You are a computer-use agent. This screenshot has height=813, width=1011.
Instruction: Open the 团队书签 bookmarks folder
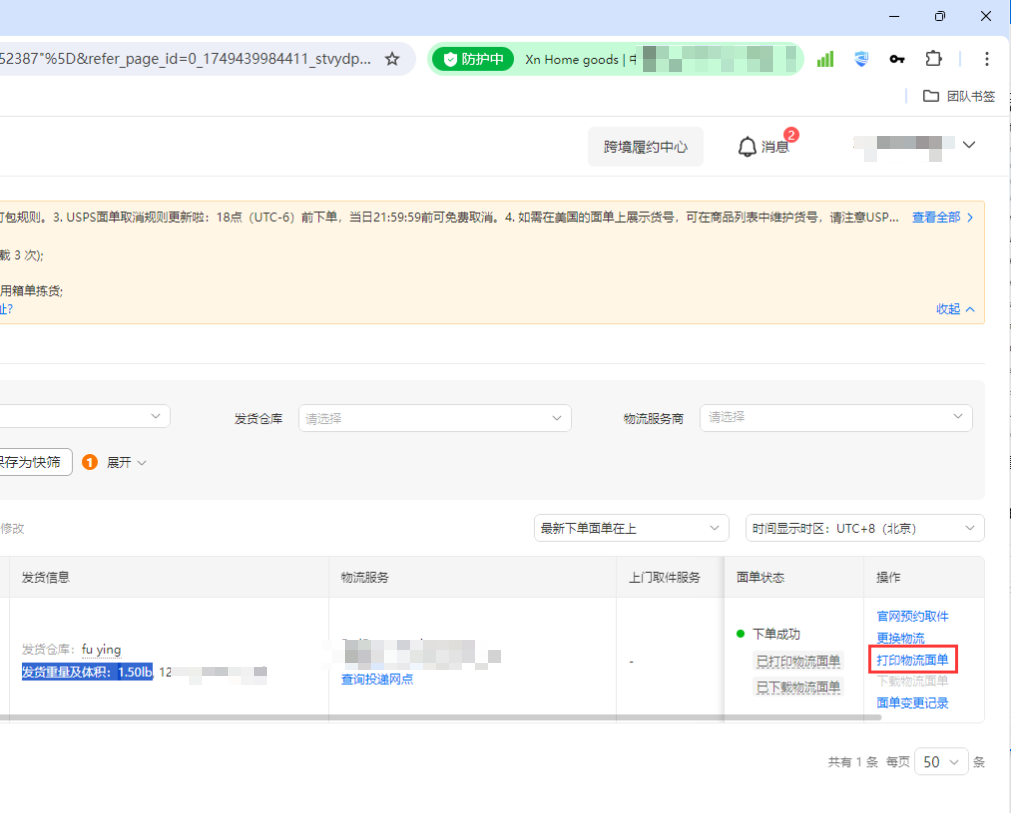[959, 96]
